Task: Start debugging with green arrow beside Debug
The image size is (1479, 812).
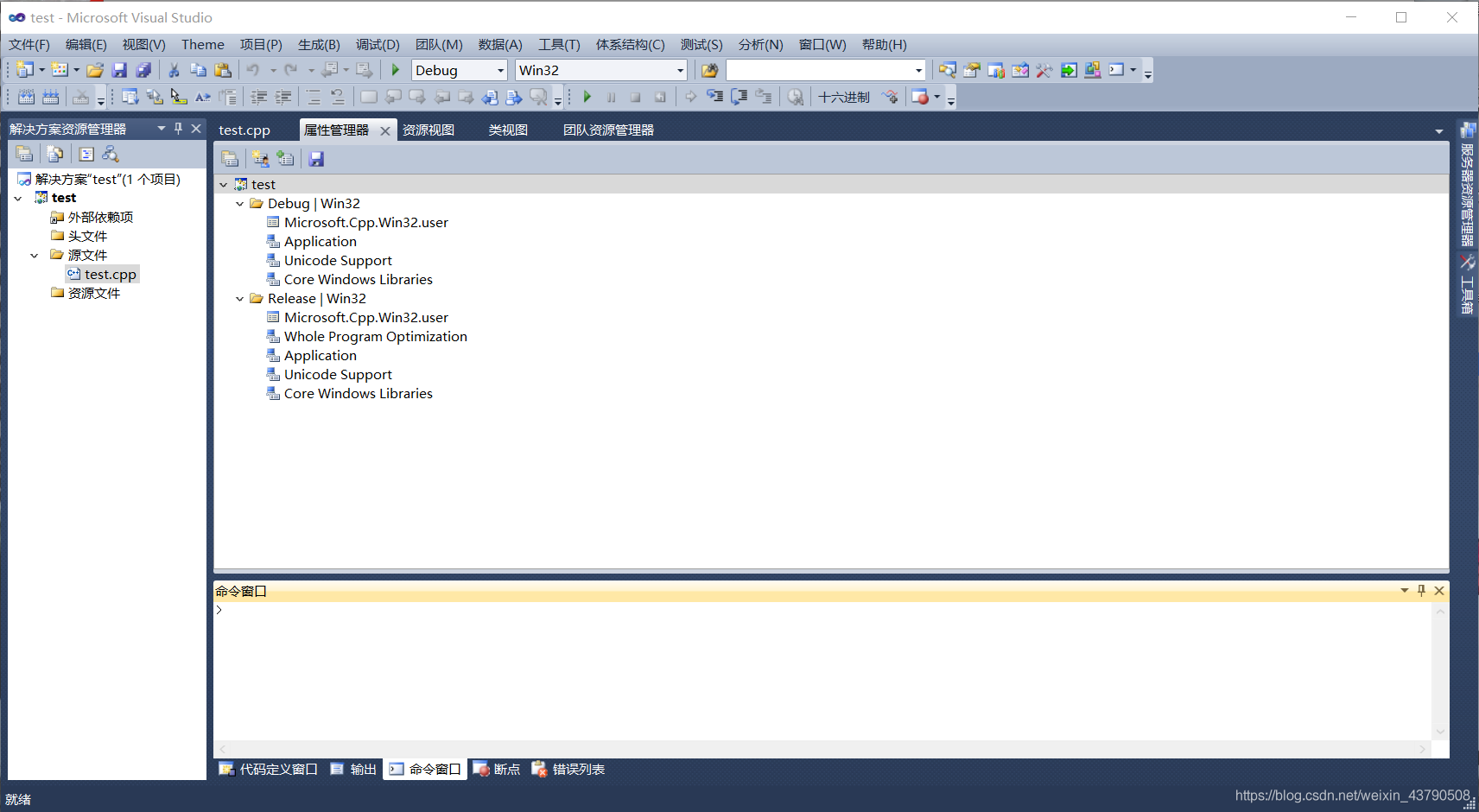Action: tap(395, 70)
